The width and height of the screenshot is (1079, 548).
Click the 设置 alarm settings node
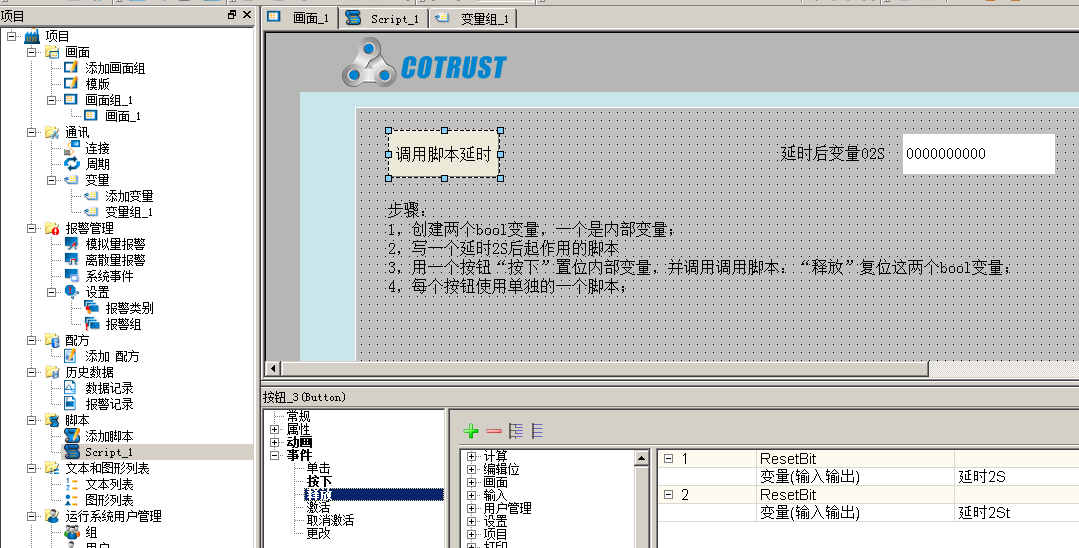coord(97,292)
